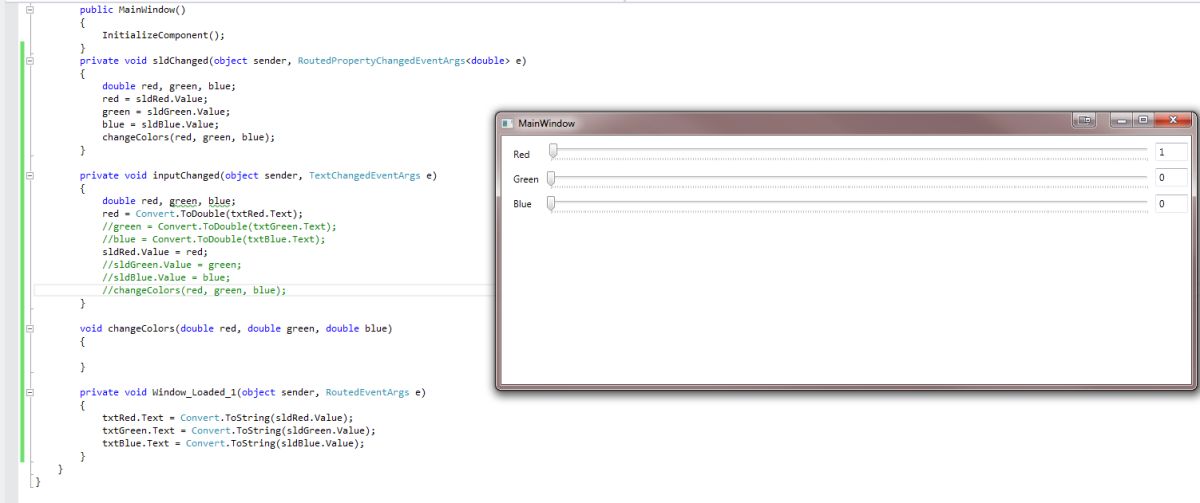Click the Green slider thumb
Viewport: 1200px width, 503px height.
(x=550, y=178)
